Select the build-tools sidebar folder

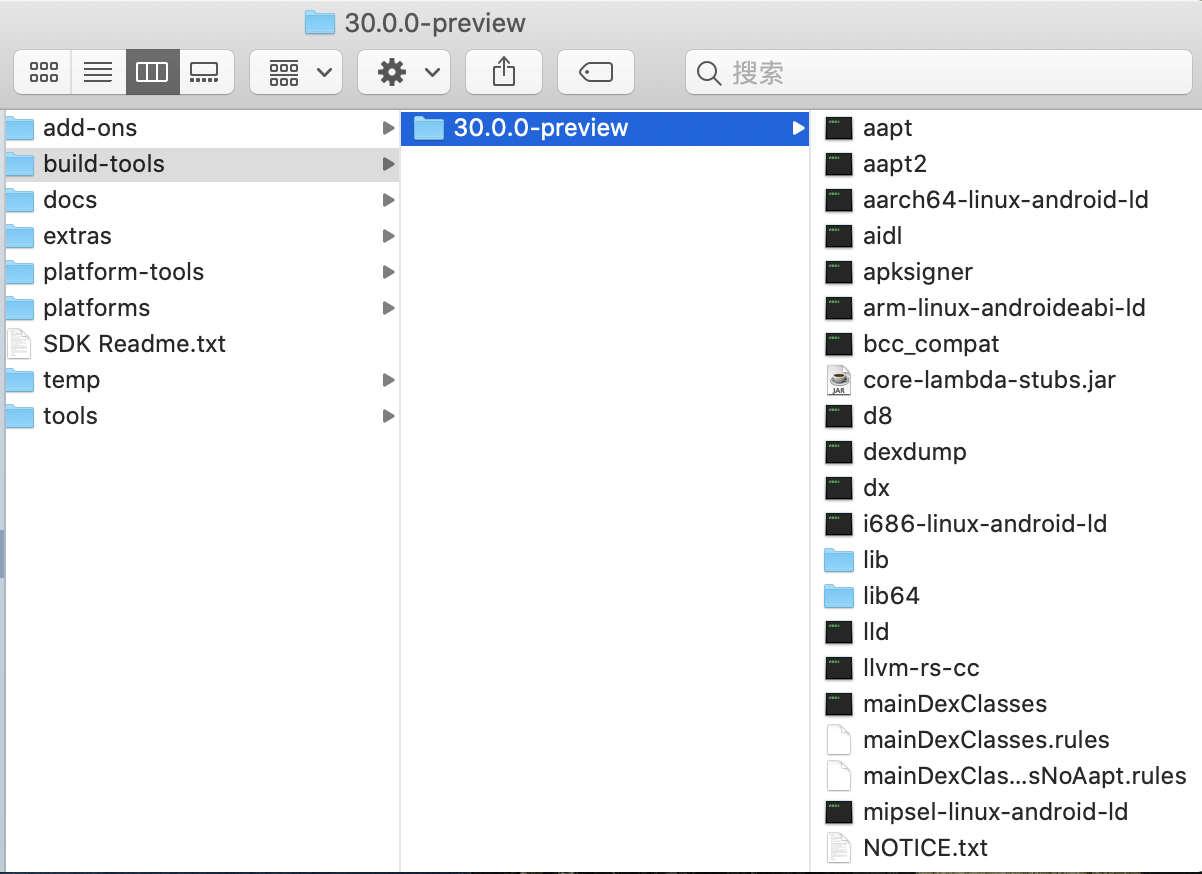point(103,164)
